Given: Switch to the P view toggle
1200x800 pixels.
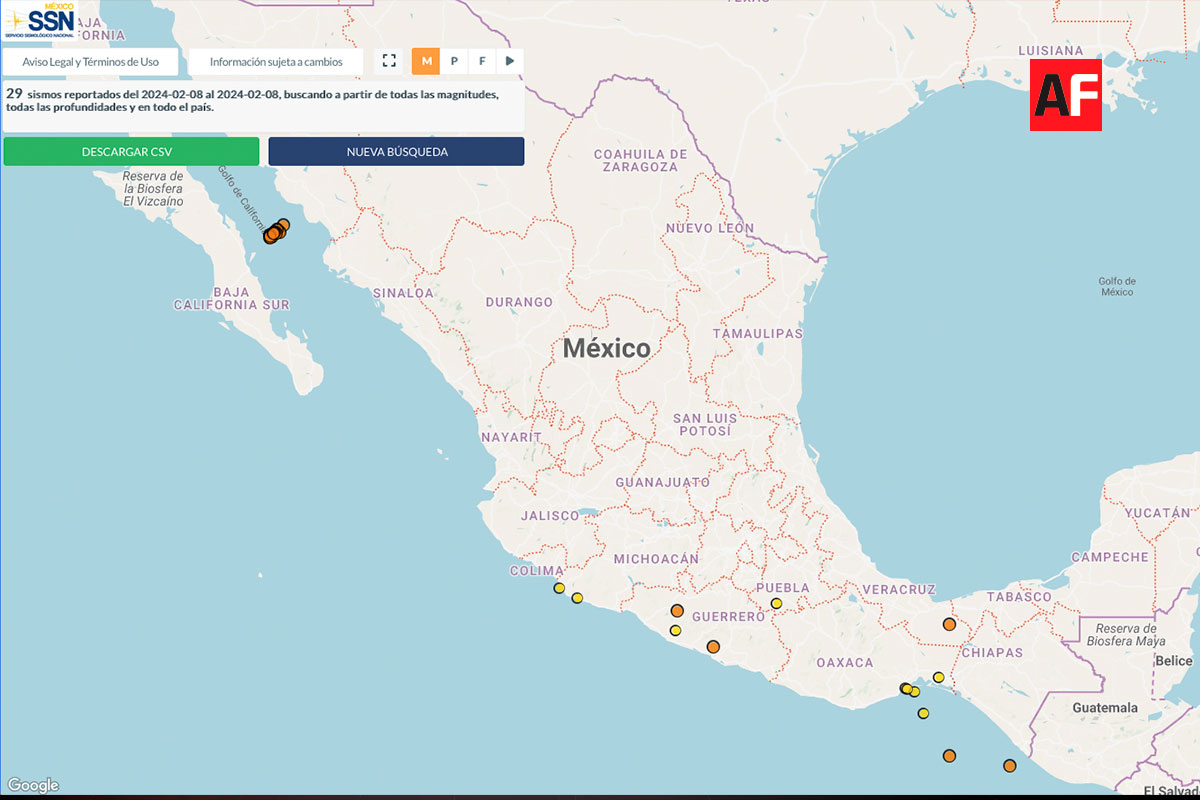Looking at the screenshot, I should pyautogui.click(x=455, y=62).
